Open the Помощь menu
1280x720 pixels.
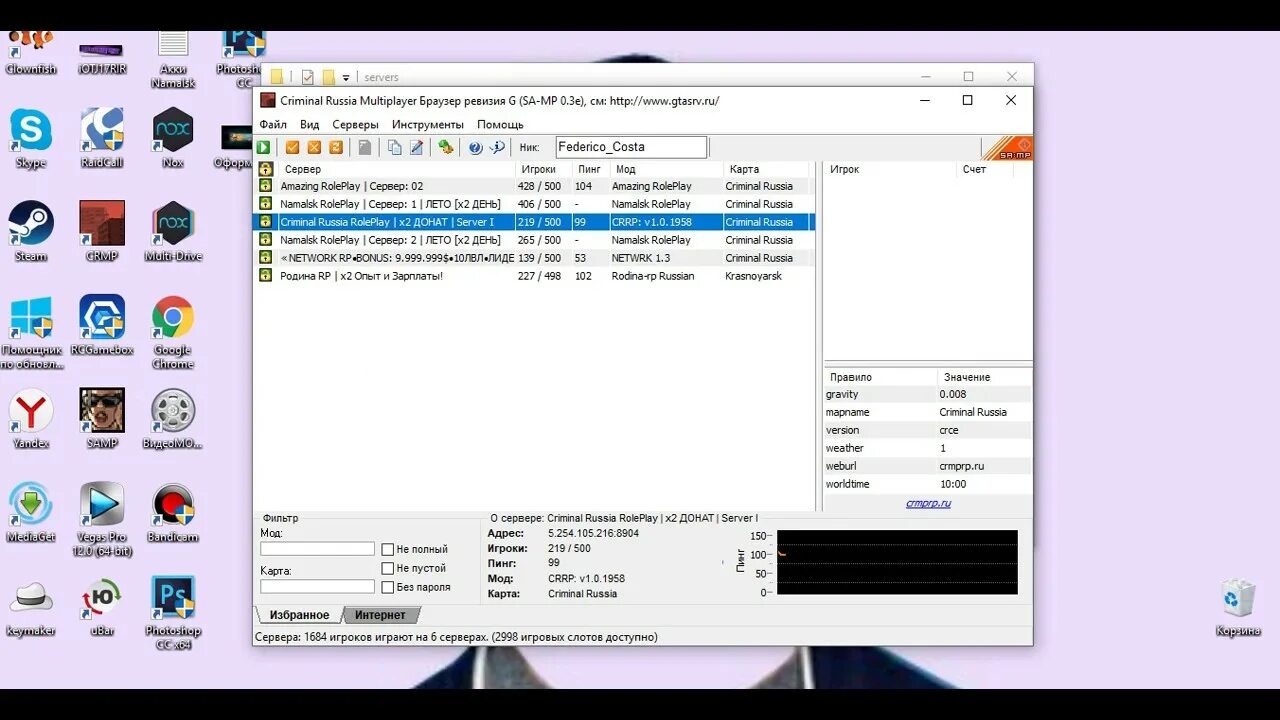pos(500,125)
